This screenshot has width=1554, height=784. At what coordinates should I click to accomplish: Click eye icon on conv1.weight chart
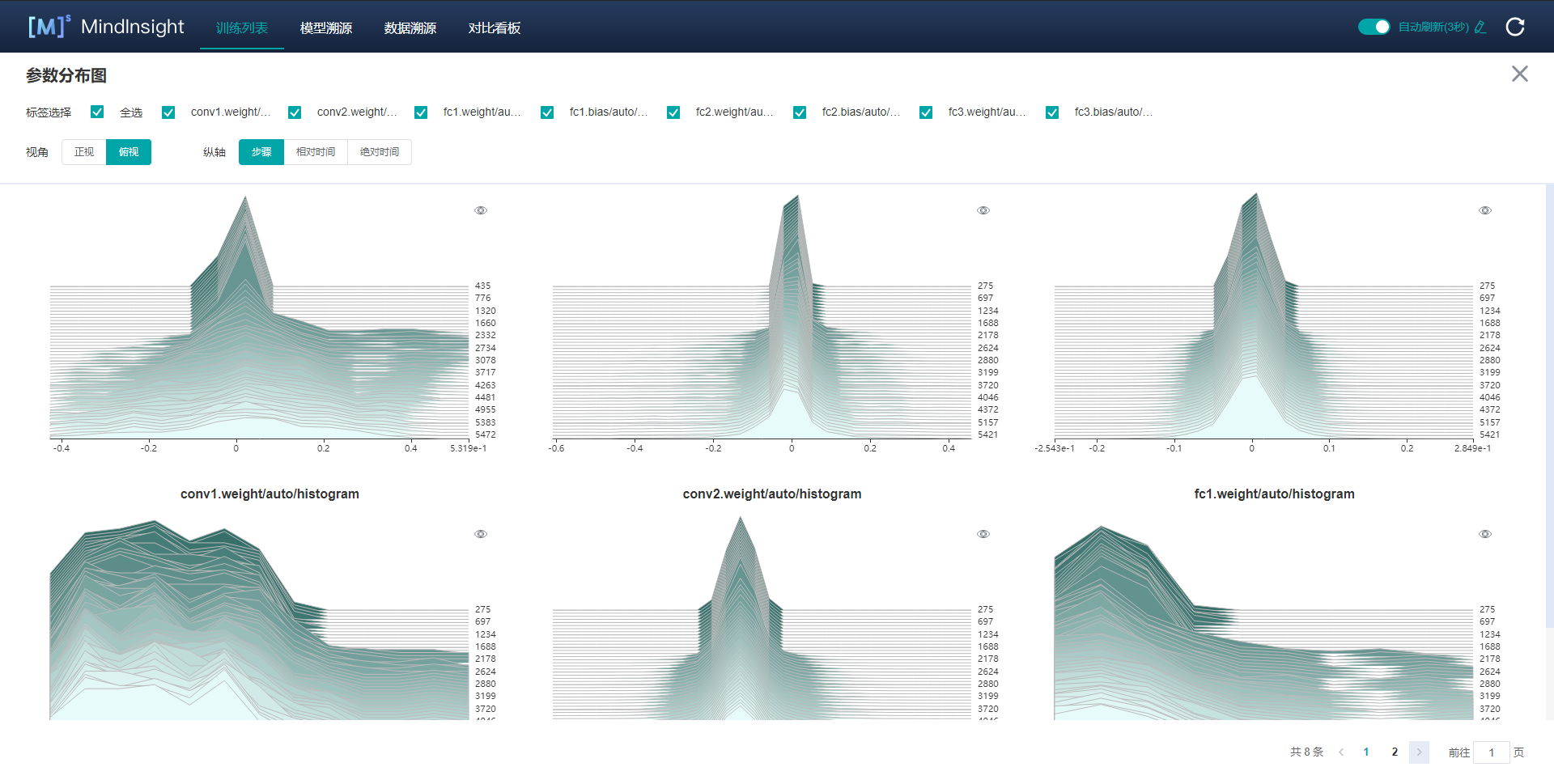click(481, 210)
